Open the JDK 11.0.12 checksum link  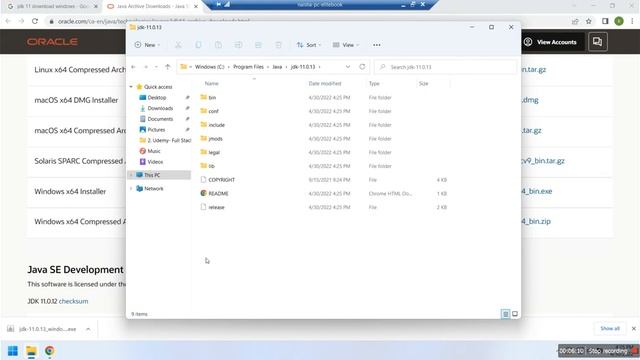click(x=73, y=301)
